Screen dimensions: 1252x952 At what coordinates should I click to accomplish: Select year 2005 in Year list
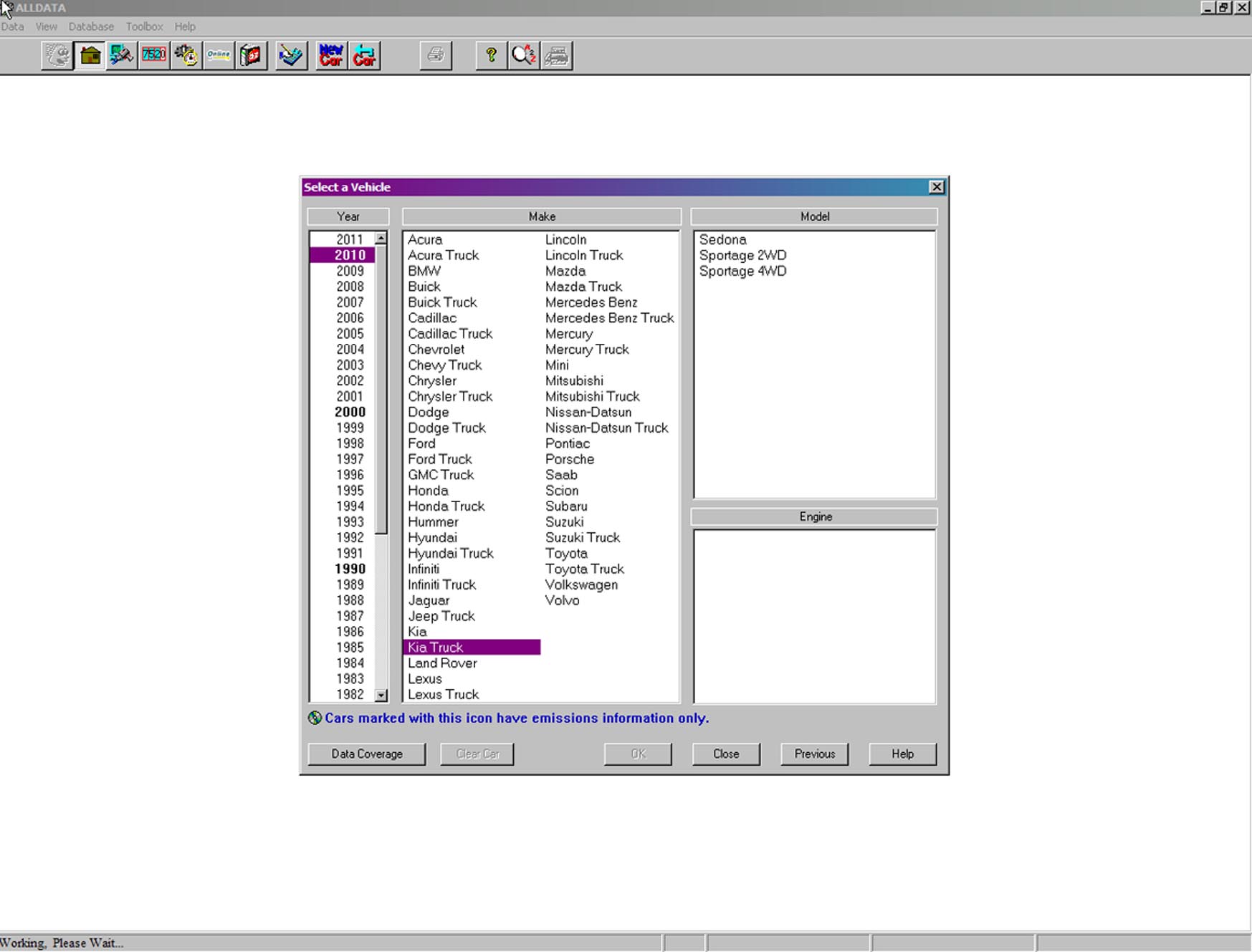(x=350, y=334)
